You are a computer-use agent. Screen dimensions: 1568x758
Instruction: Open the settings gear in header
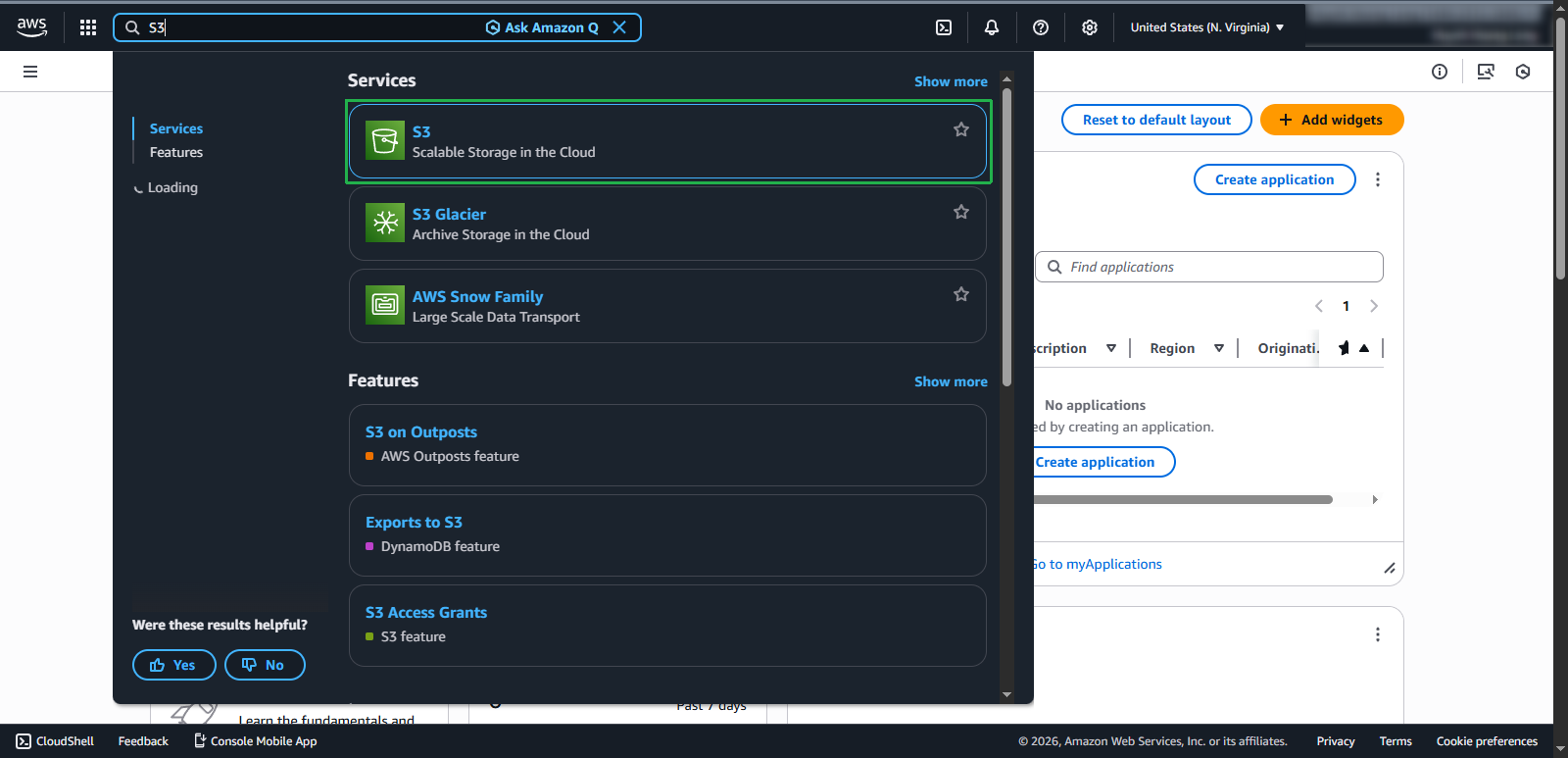(x=1090, y=27)
